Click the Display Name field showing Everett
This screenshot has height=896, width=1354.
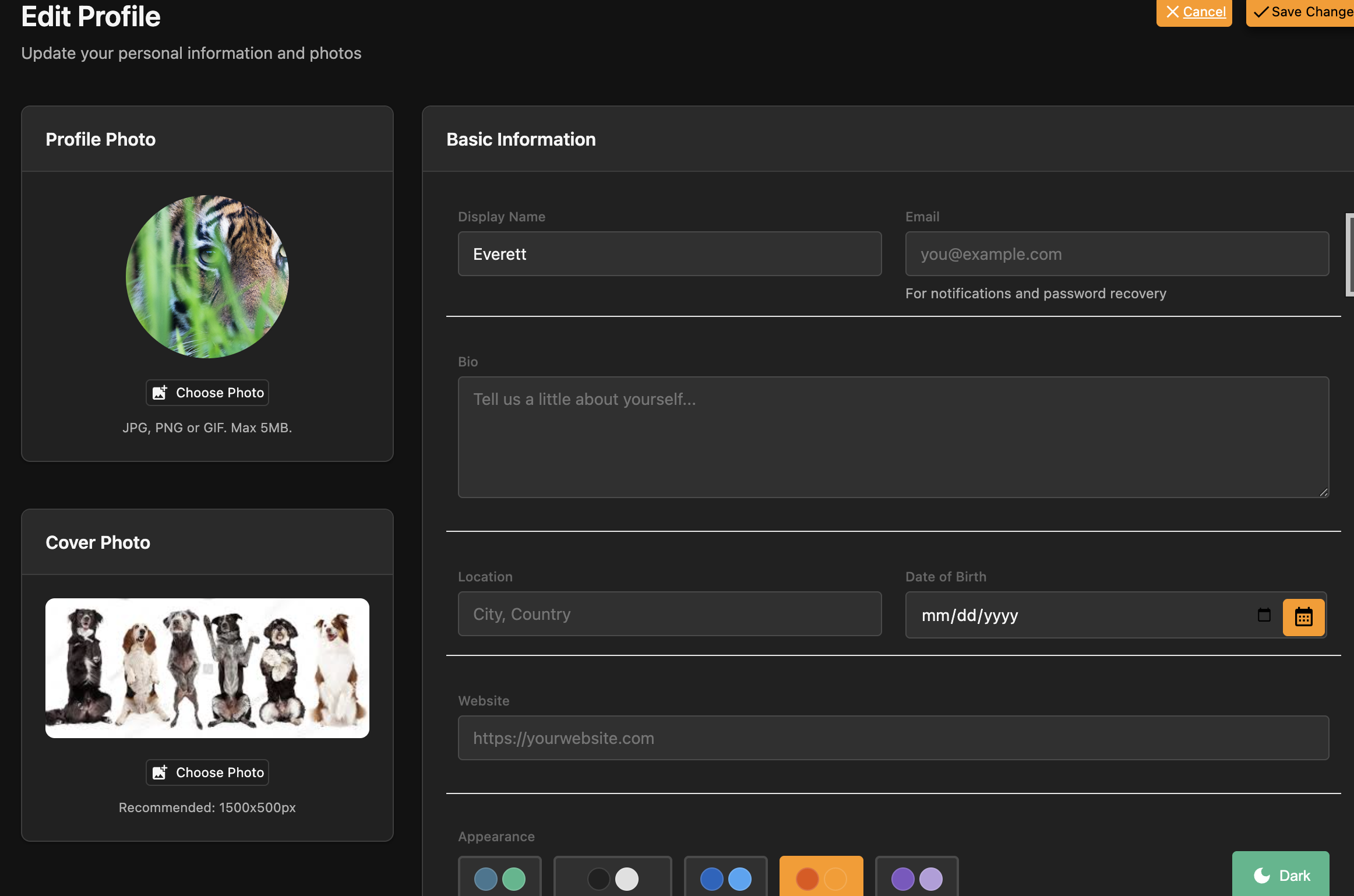669,253
